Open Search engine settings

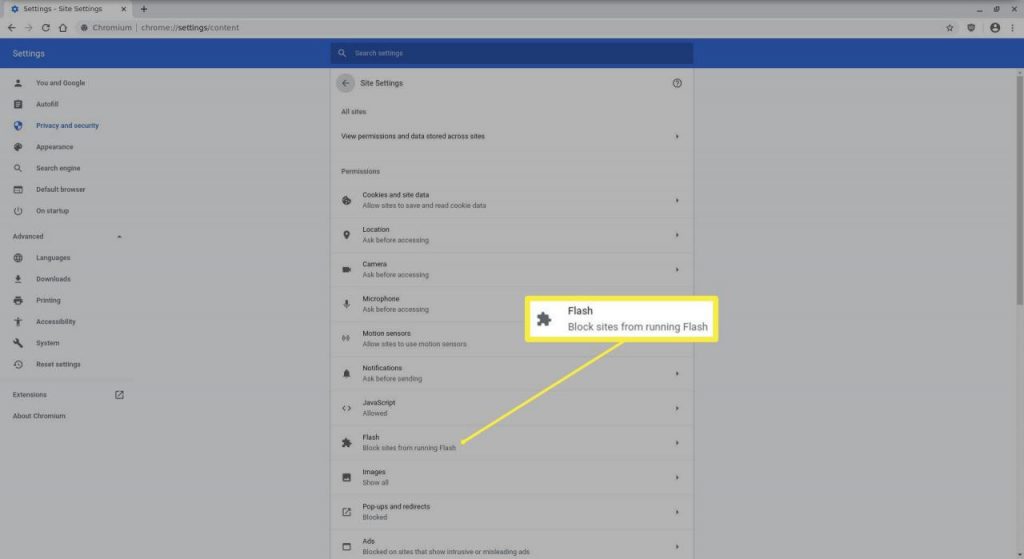58,168
